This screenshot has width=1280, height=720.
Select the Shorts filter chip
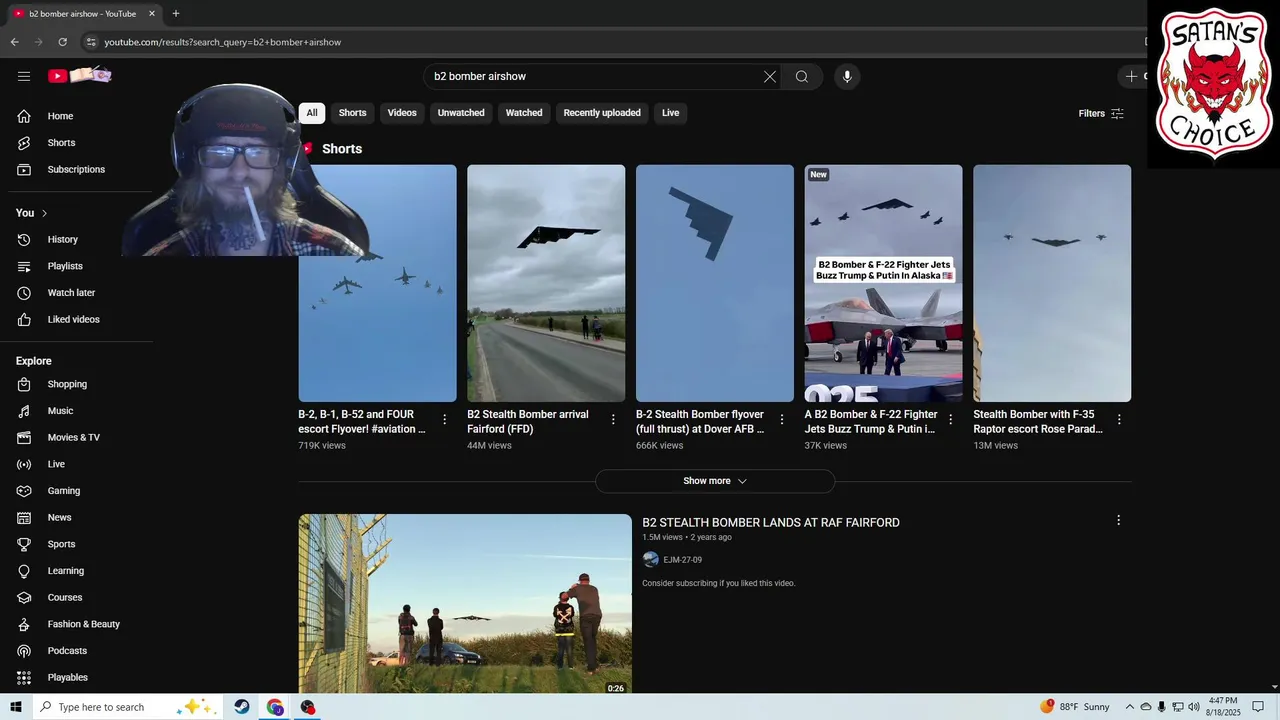[352, 113]
